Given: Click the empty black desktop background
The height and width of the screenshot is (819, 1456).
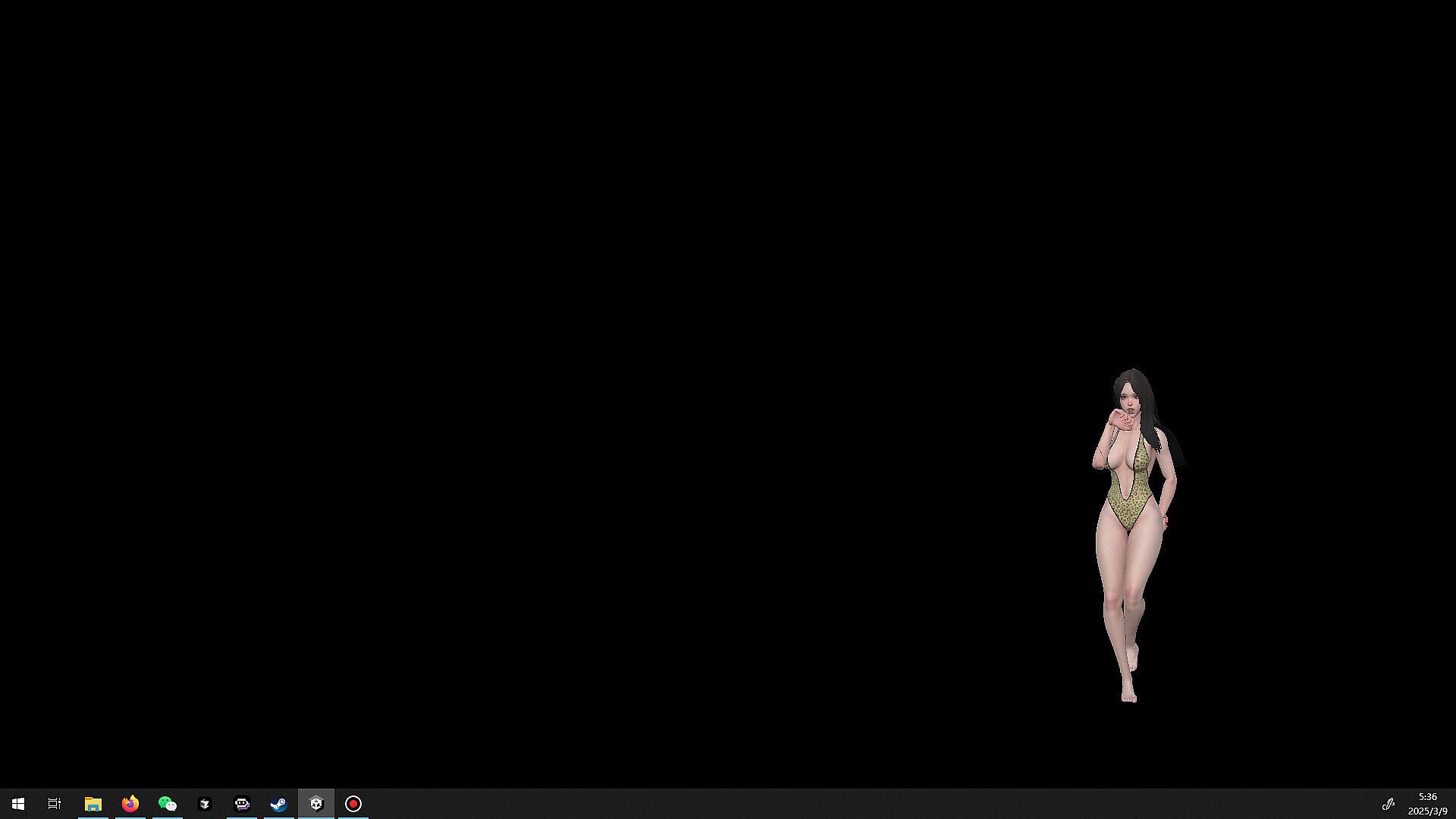Looking at the screenshot, I should [x=531, y=341].
